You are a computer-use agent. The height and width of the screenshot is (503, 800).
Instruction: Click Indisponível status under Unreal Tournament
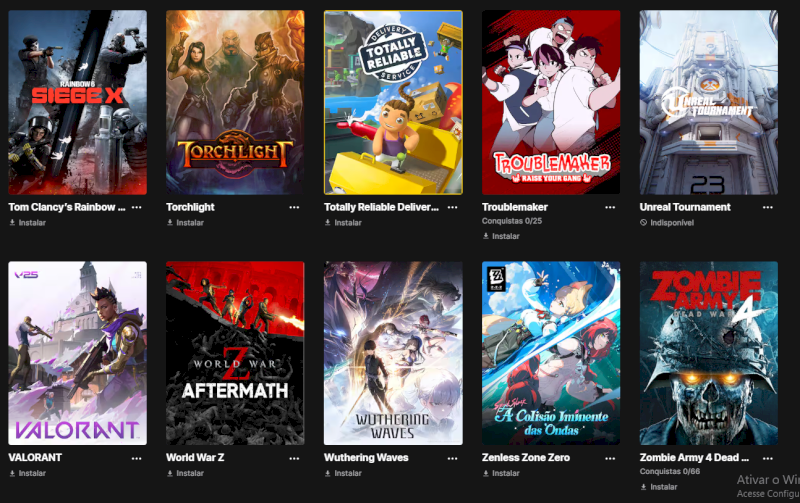pos(667,223)
